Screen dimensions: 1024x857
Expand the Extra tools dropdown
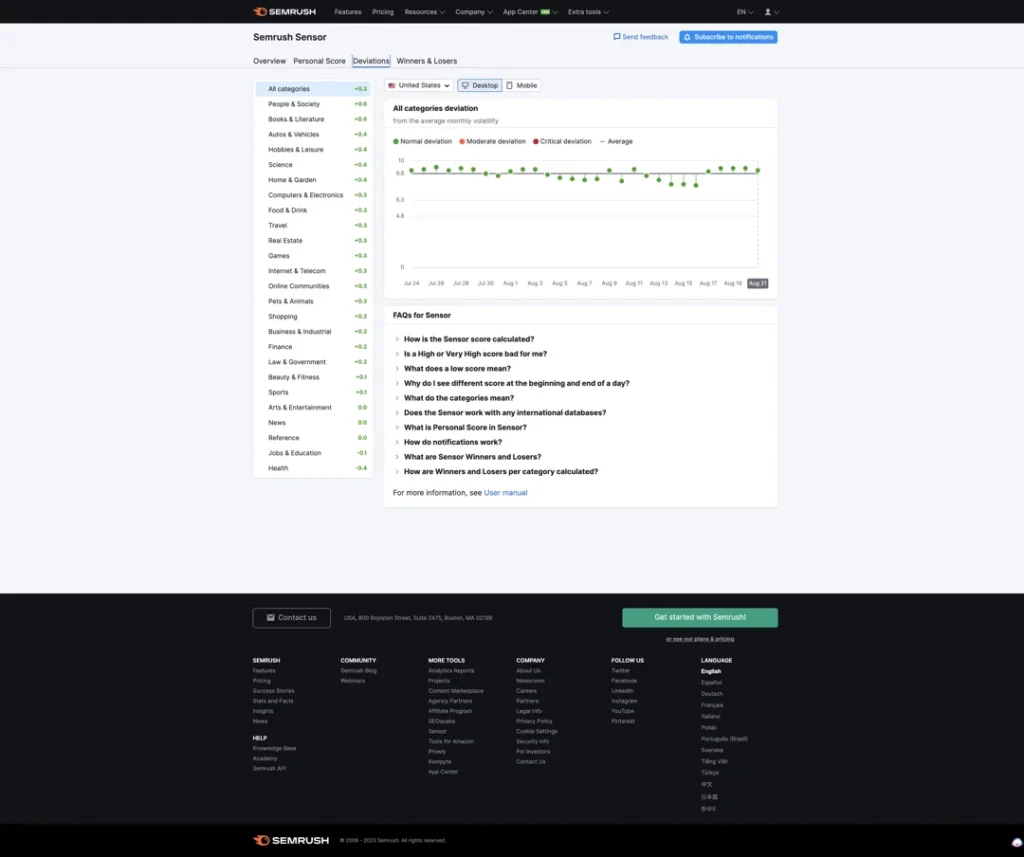coord(588,12)
